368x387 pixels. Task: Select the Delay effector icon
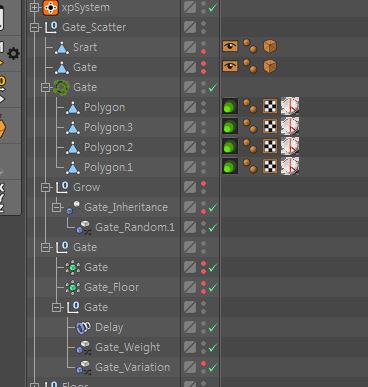(83, 327)
